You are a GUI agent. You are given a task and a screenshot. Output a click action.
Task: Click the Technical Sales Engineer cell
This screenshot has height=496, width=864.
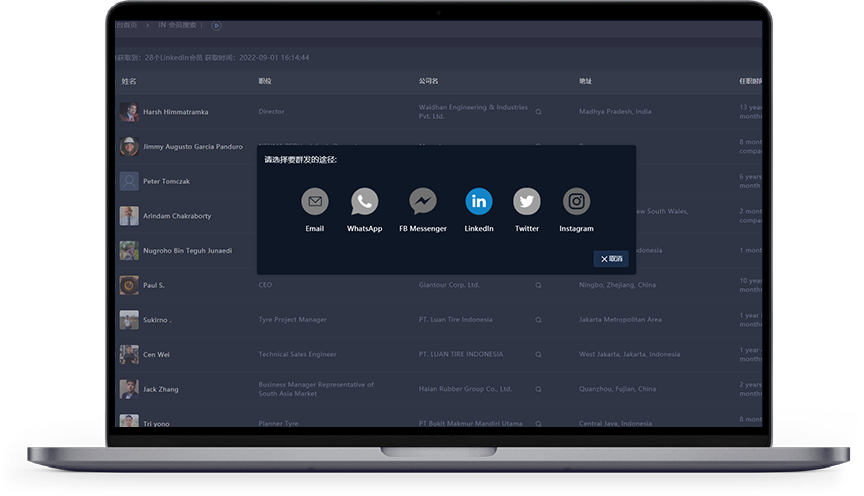[298, 354]
